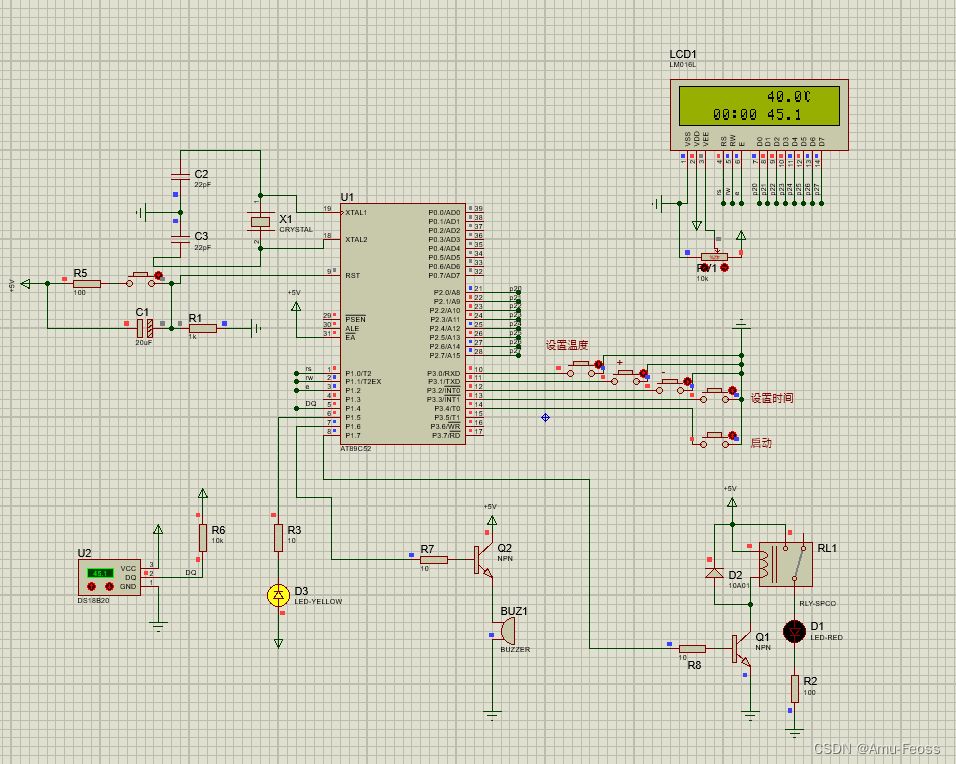Screen dimensions: 956x764
Task: Click the LM016L part label
Action: 683,65
